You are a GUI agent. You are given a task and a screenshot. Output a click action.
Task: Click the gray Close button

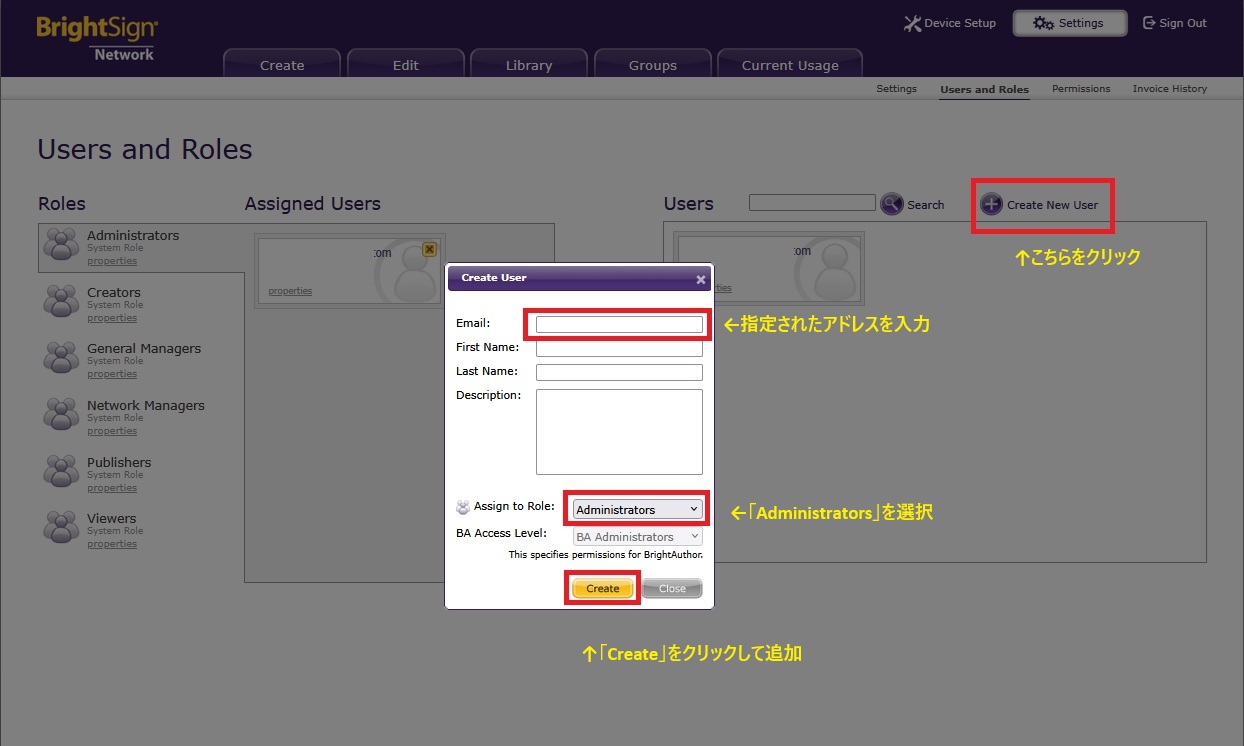pos(672,588)
